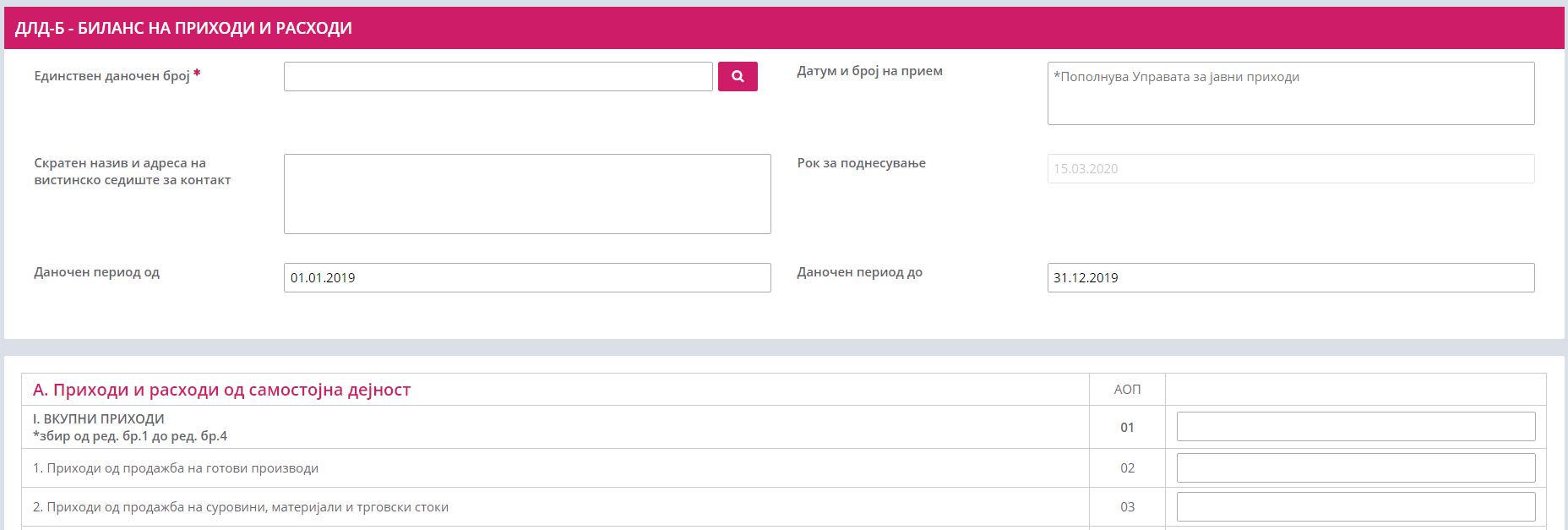Click the Датум и број на прием text area

1290,93
